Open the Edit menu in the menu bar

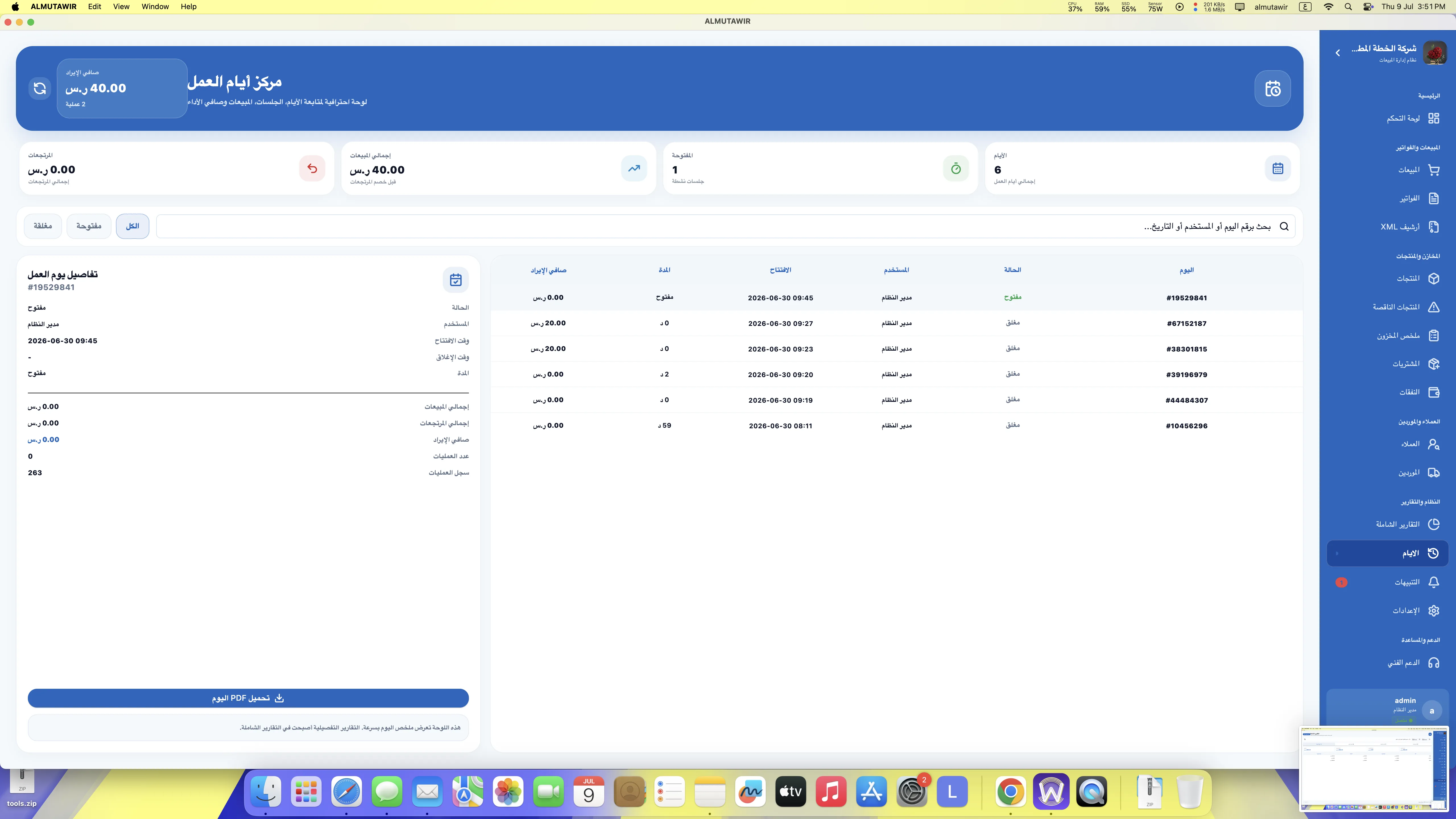coord(94,7)
